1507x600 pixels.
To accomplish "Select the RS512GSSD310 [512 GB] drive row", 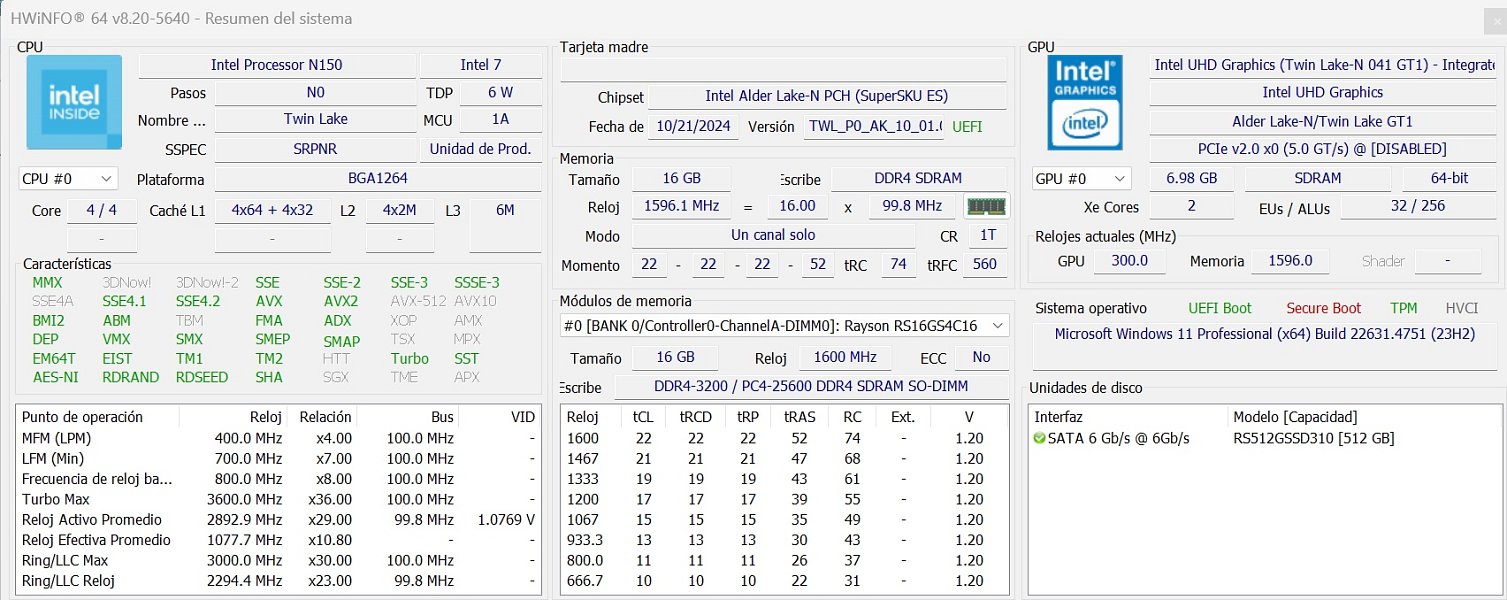I will (1264, 438).
